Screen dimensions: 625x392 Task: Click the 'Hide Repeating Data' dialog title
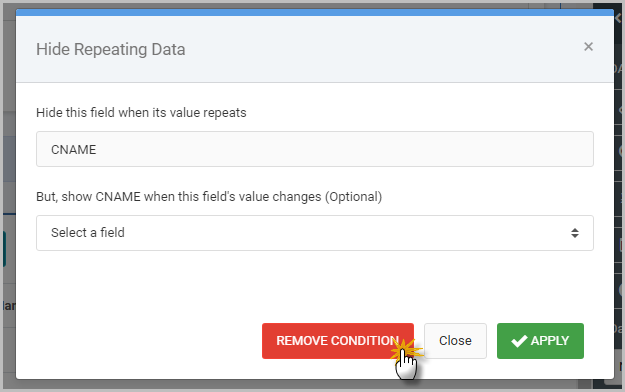[x=111, y=49]
